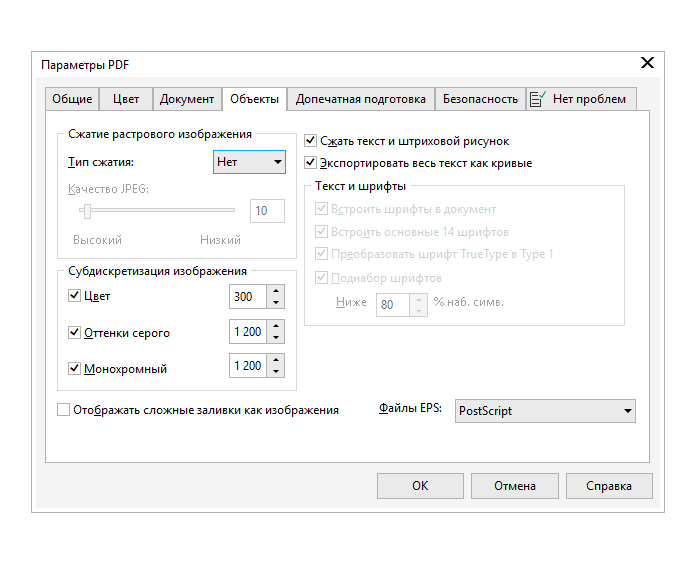The image size is (696, 564).
Task: Enable Отображать сложные заливки как изображения
Action: click(64, 410)
